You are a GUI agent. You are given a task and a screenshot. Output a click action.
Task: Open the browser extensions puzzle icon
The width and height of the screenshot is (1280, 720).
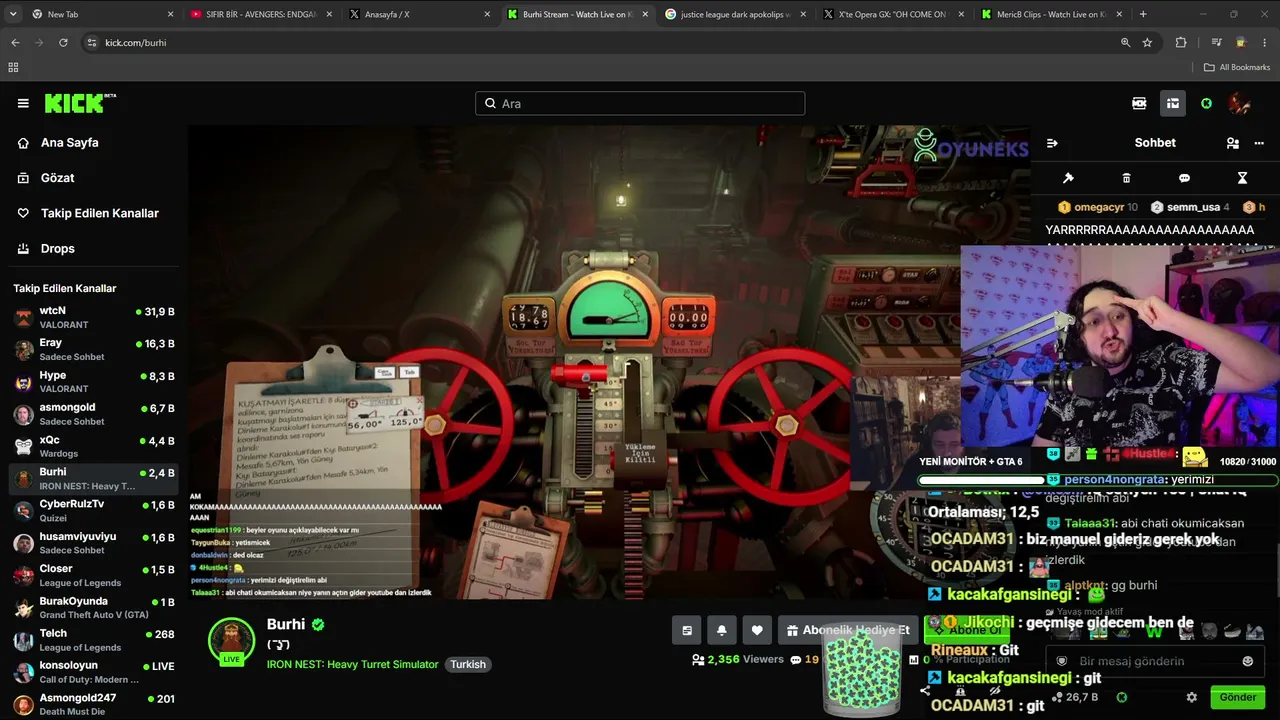(x=1181, y=43)
